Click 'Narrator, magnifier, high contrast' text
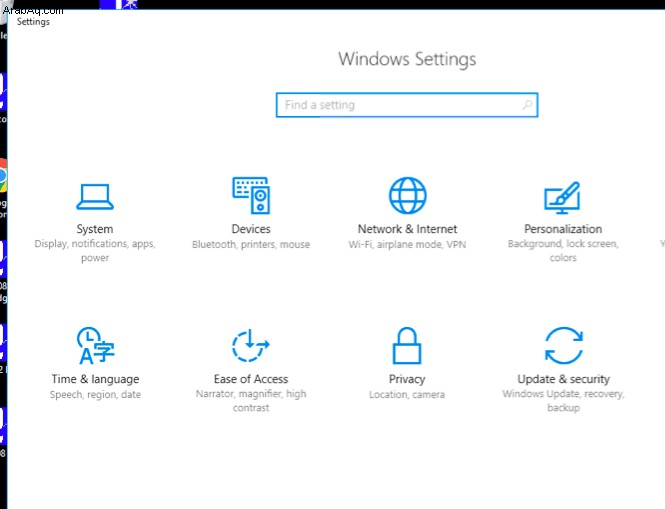The width and height of the screenshot is (665, 509). 251,401
